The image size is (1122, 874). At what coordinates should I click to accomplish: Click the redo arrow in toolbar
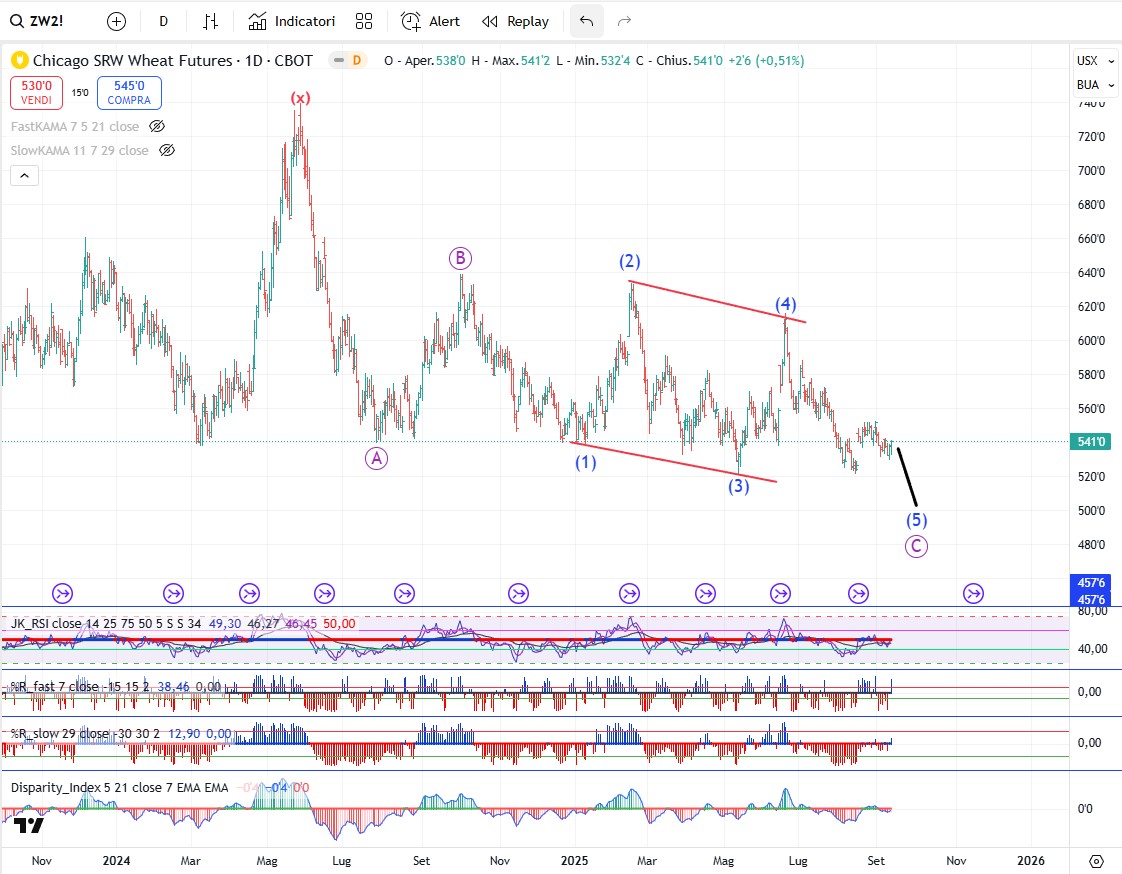624,21
